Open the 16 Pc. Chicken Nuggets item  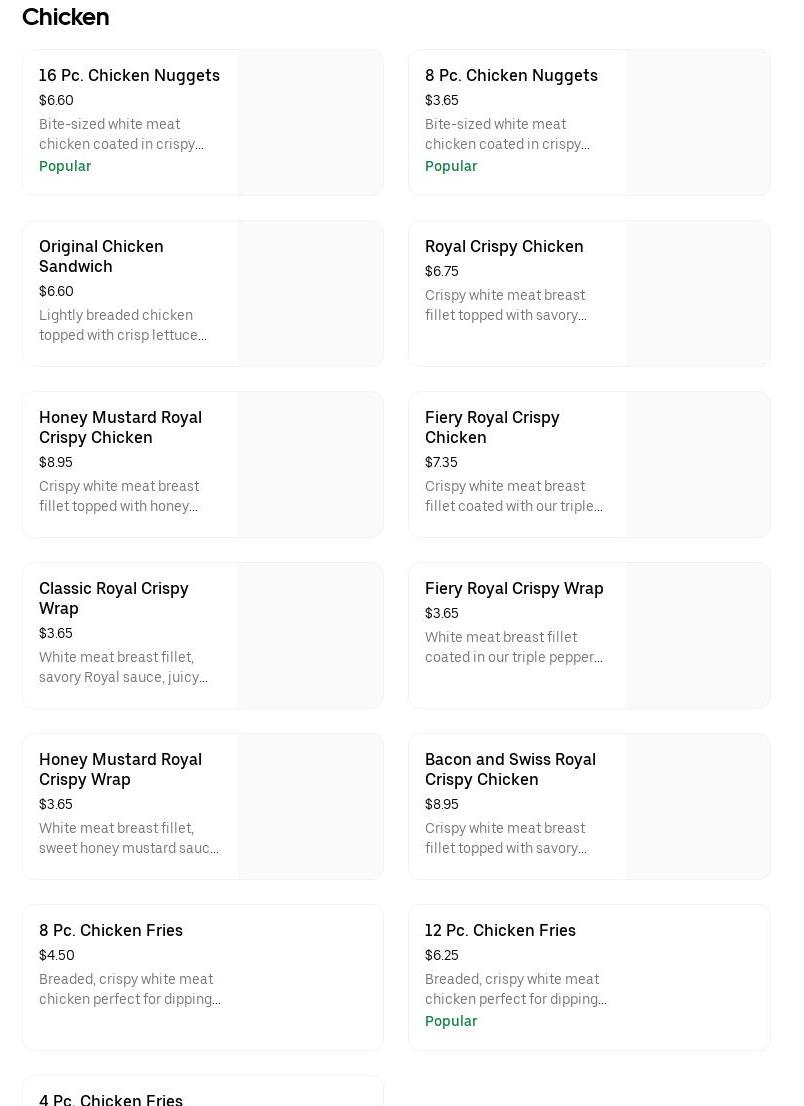pyautogui.click(x=203, y=123)
